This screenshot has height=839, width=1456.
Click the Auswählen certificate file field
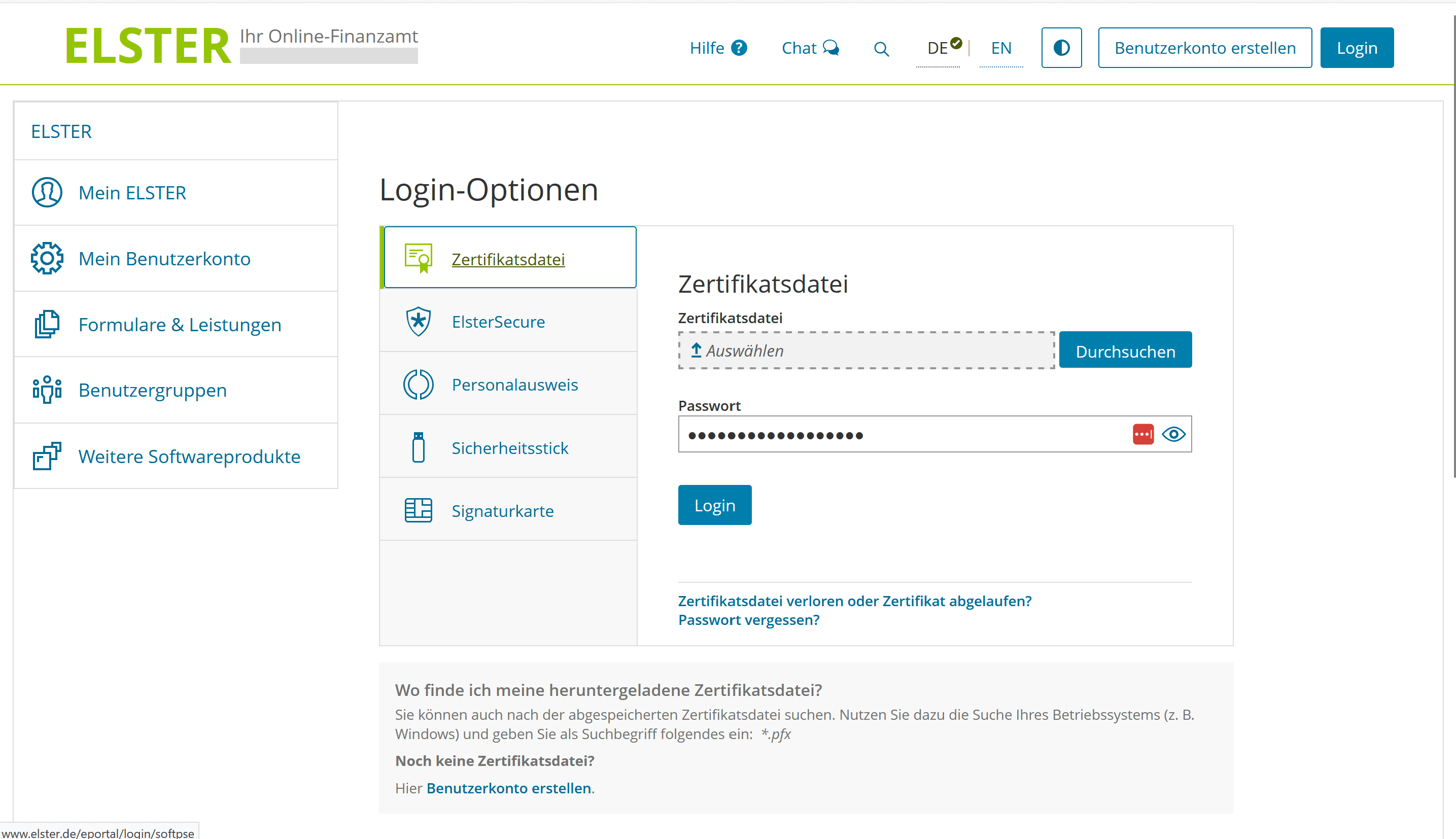[865, 351]
